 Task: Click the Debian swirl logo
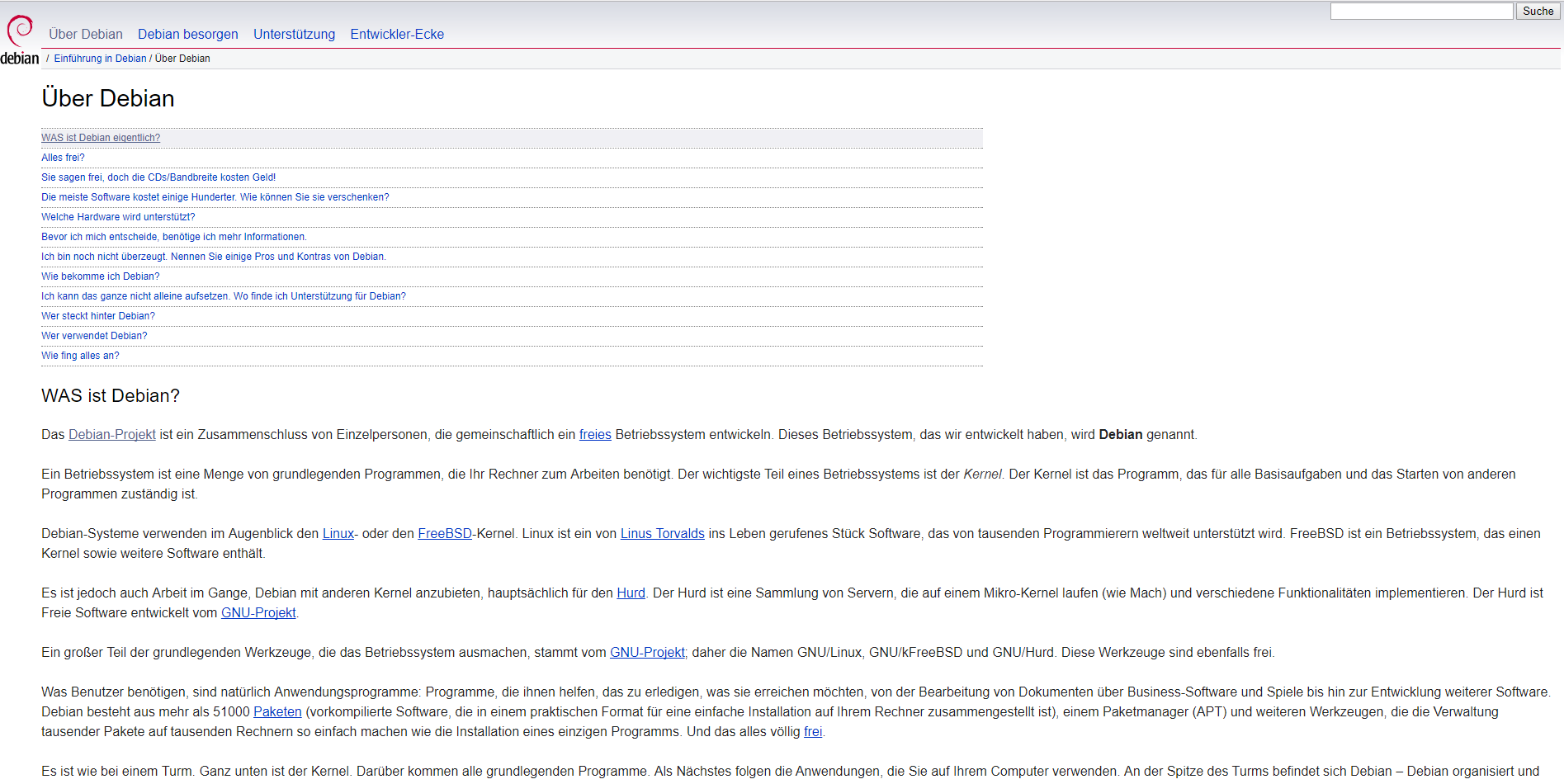point(20,31)
